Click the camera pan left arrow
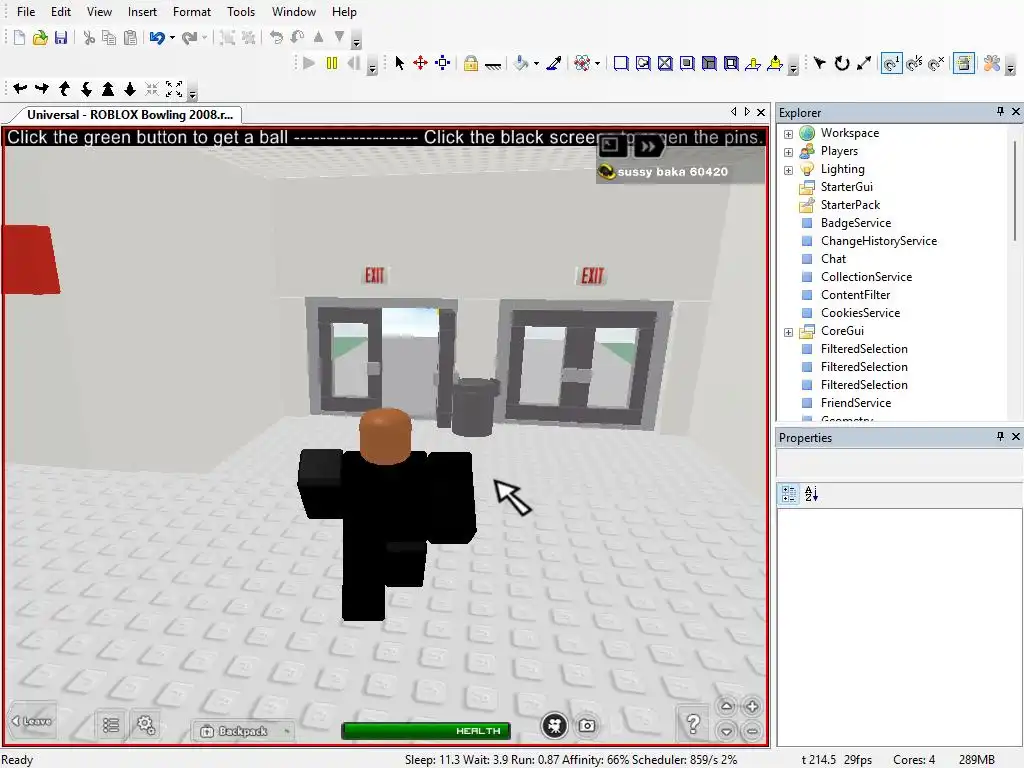 tap(20, 89)
